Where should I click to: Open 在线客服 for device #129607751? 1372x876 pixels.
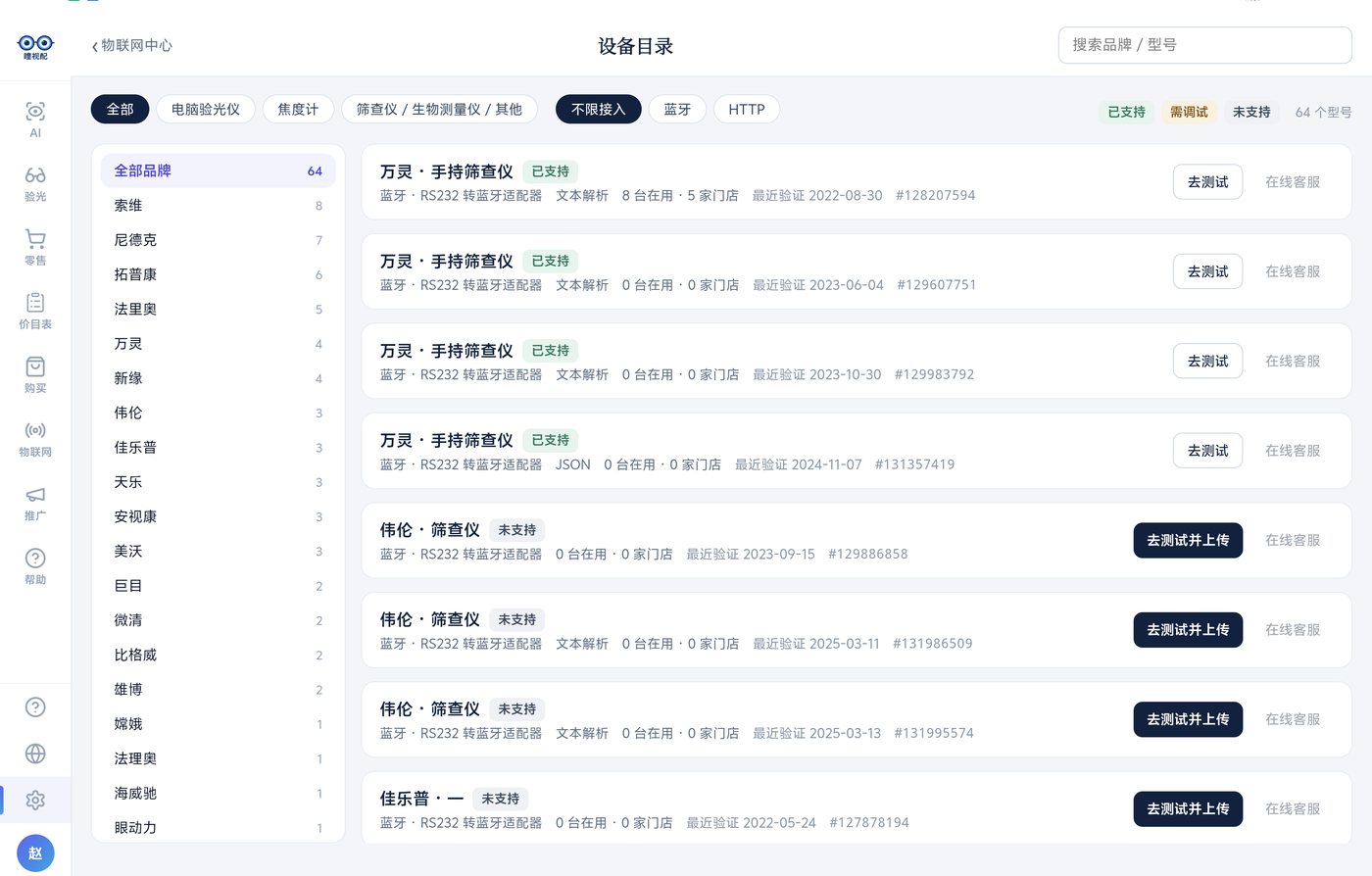point(1293,271)
